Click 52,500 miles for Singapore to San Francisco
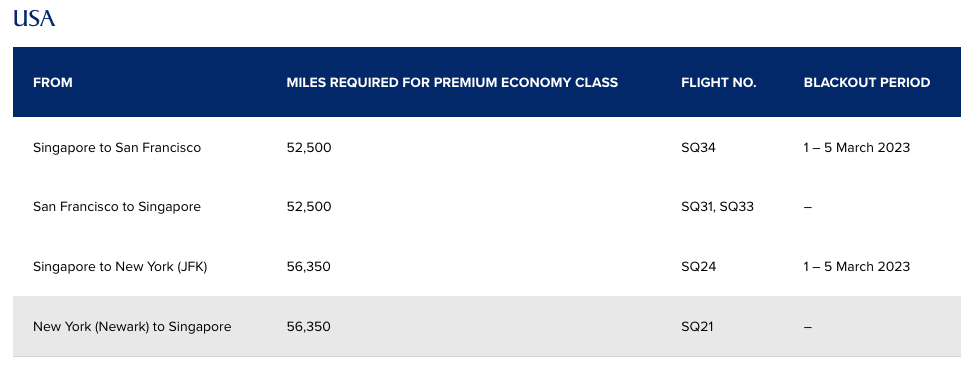The width and height of the screenshot is (969, 383). pyautogui.click(x=309, y=148)
